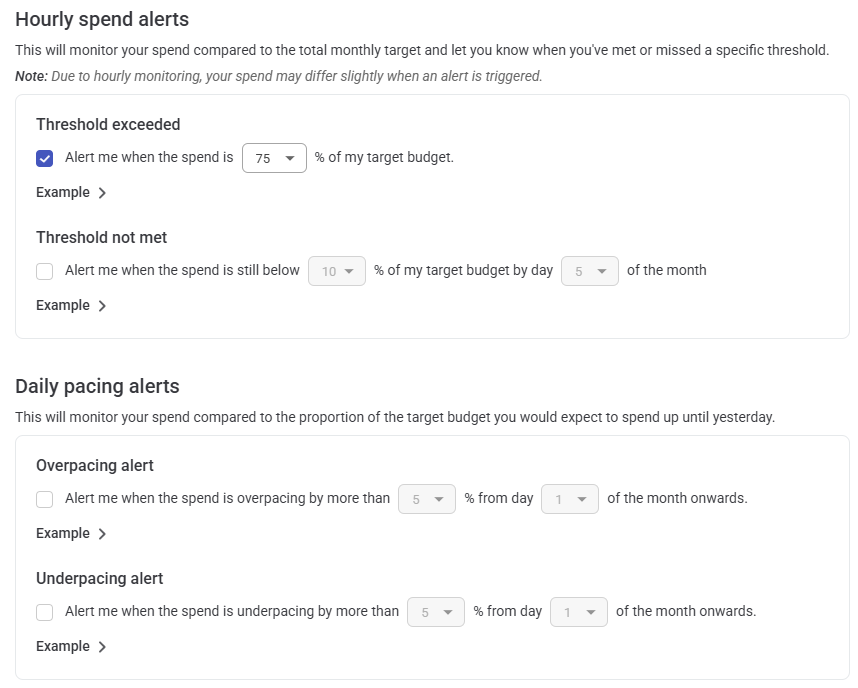Disable the "Threshold exceeded" alert checkbox
The width and height of the screenshot is (858, 688).
(44, 157)
